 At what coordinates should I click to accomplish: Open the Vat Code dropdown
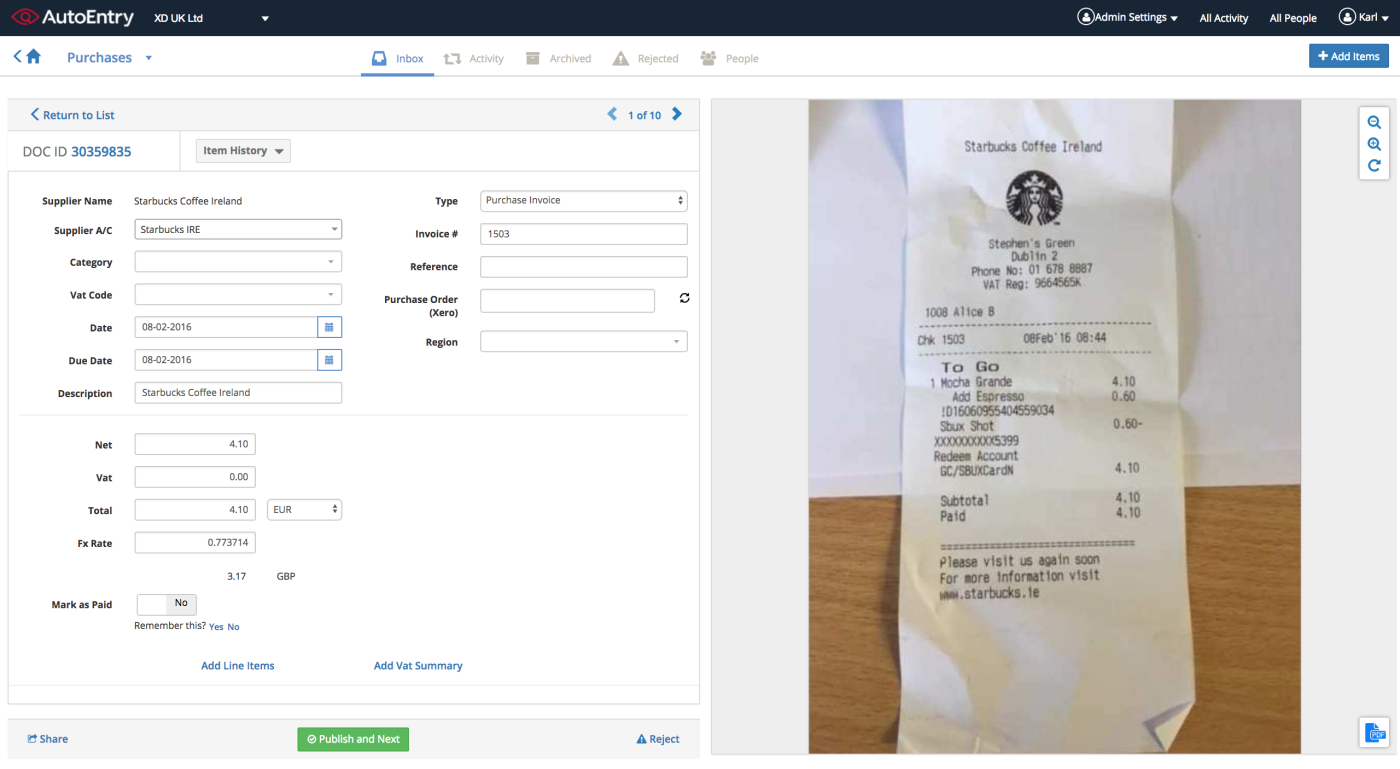(x=238, y=295)
